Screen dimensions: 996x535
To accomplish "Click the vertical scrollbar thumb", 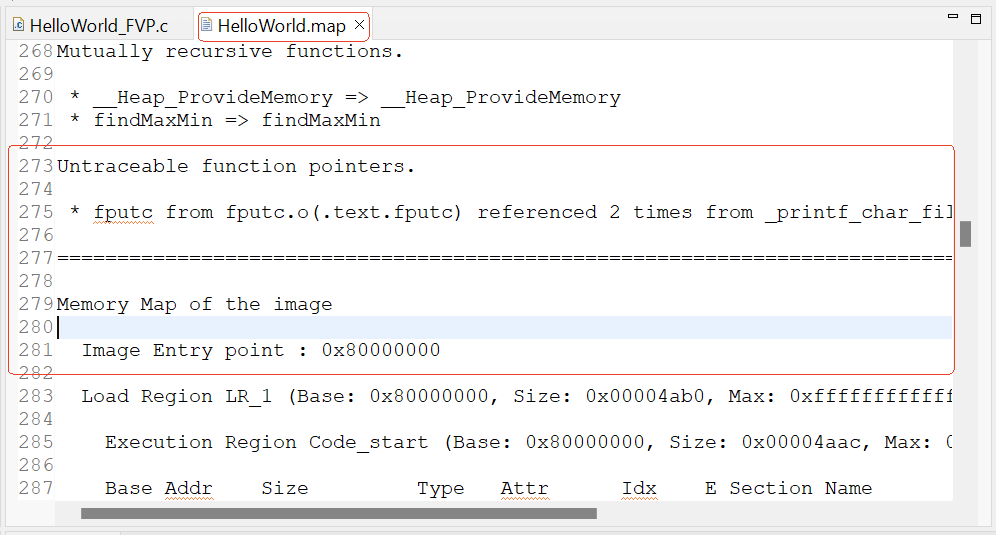I will click(965, 233).
